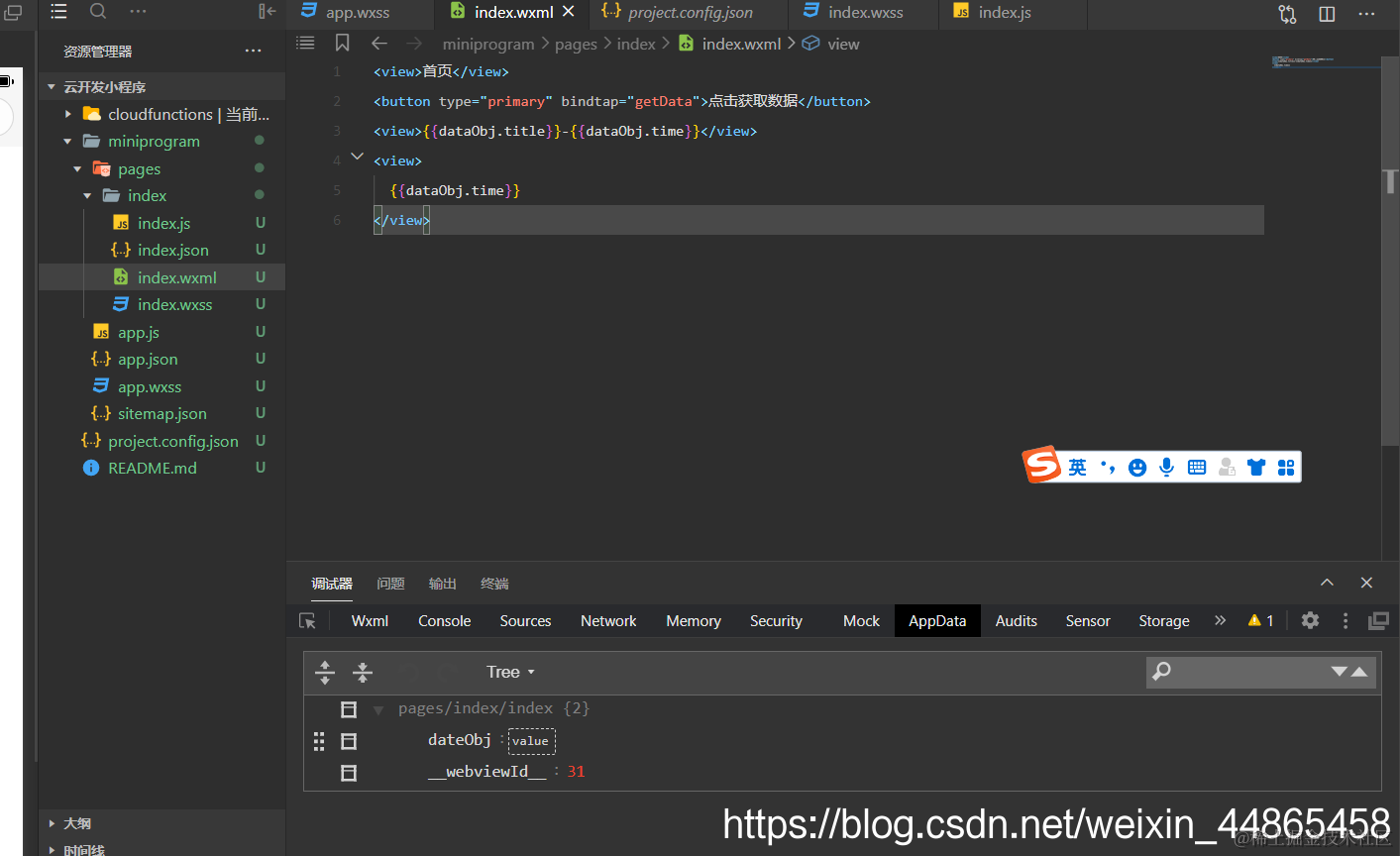
Task: Switch to project.config.json editor tab
Action: (690, 13)
